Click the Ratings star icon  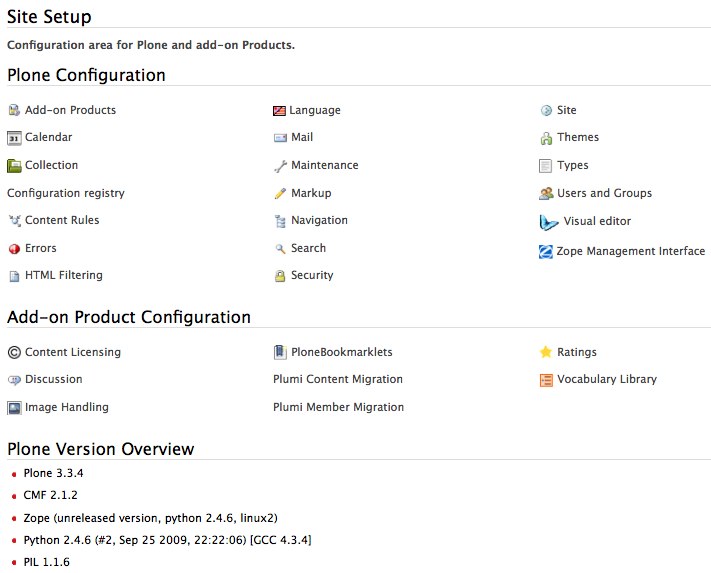pos(546,352)
